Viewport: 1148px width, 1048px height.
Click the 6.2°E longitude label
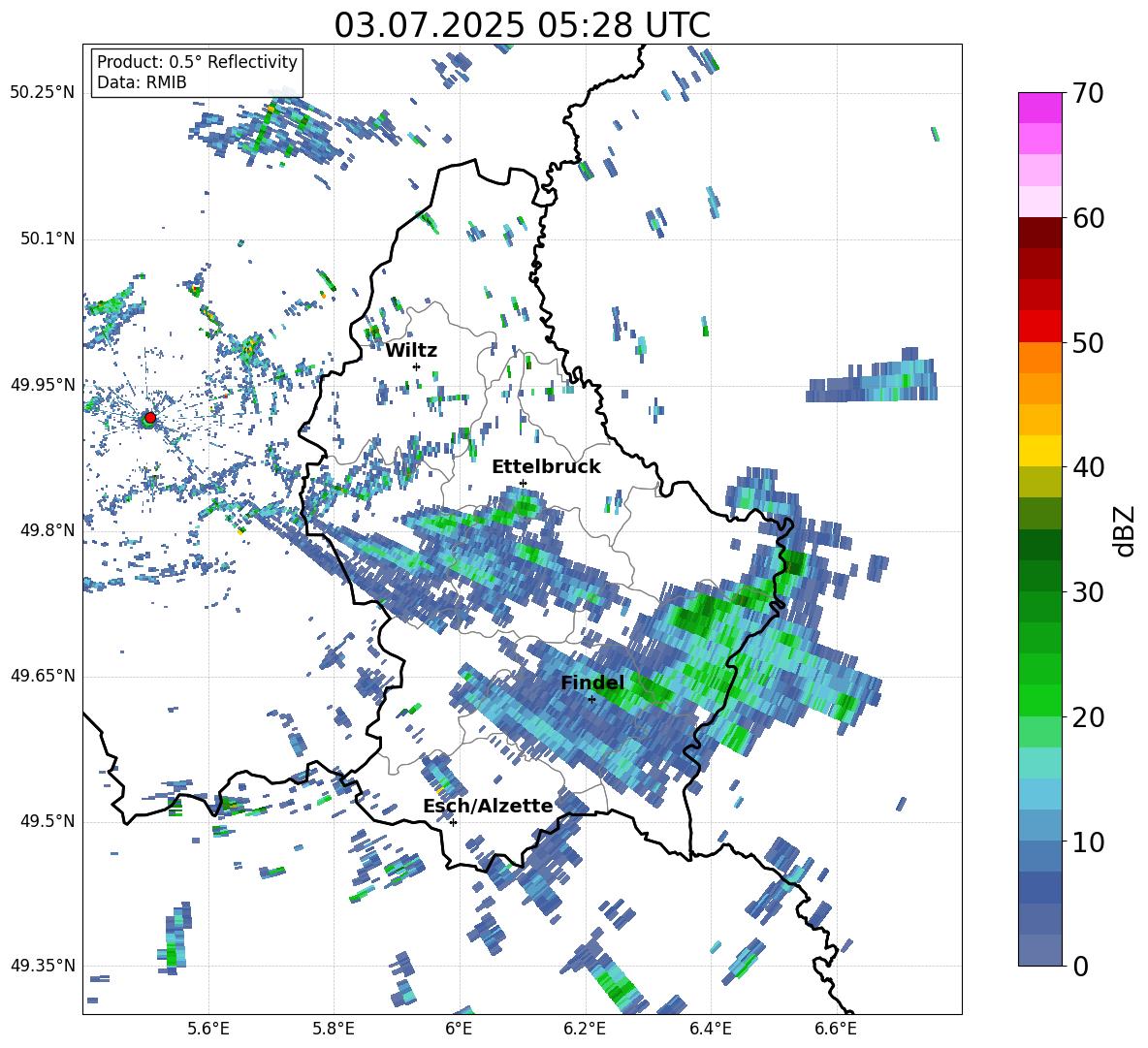(x=585, y=1030)
